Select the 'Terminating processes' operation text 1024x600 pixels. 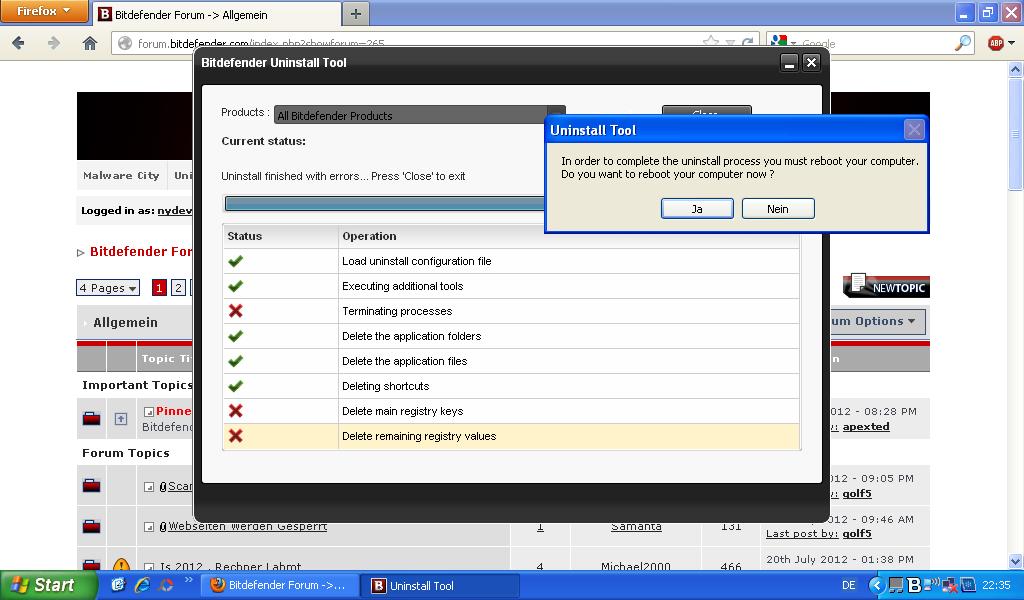(397, 311)
